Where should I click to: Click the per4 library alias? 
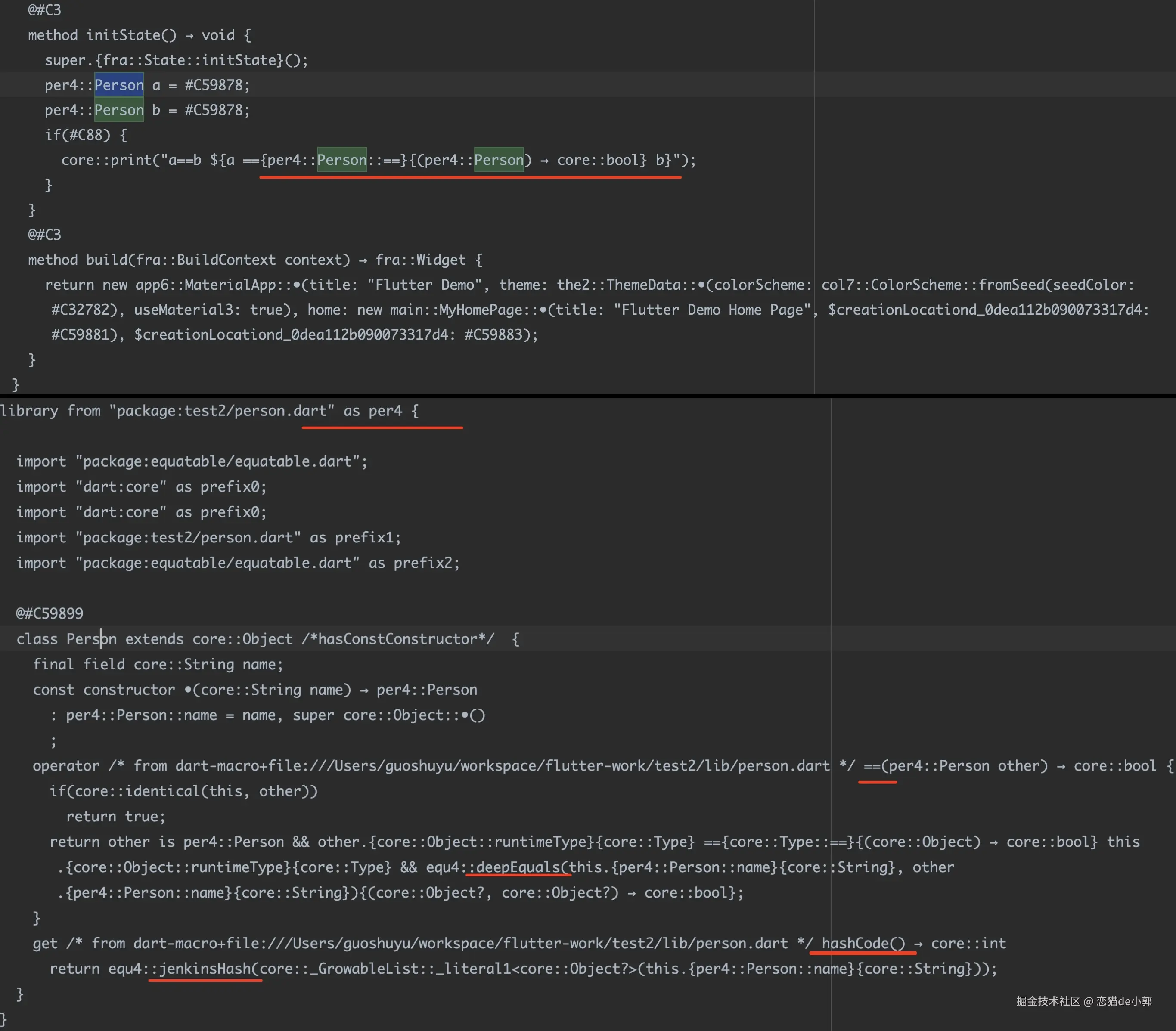[x=385, y=411]
